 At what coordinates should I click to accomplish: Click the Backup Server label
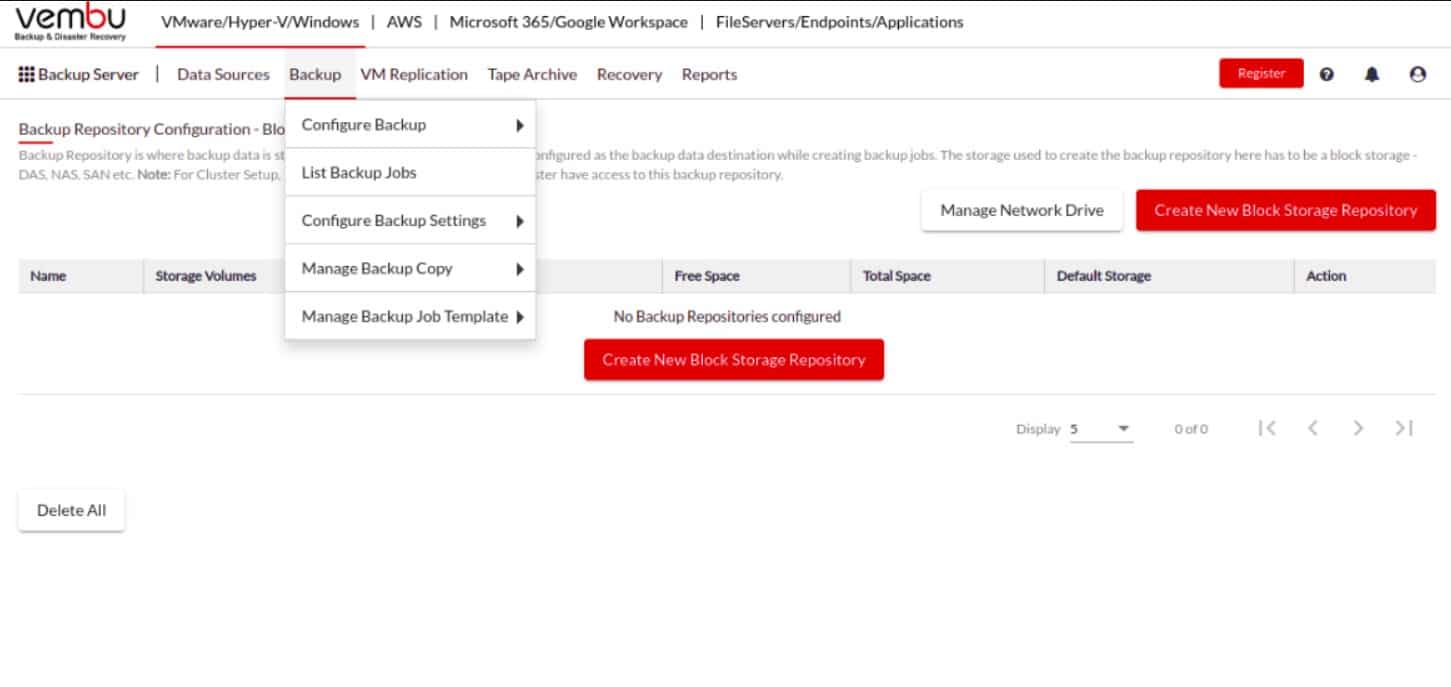(x=88, y=74)
